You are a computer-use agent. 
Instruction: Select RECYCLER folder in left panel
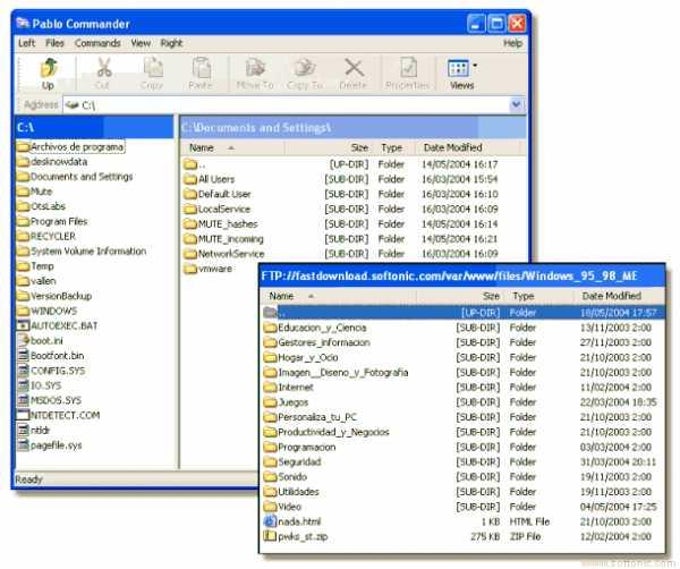[x=46, y=236]
